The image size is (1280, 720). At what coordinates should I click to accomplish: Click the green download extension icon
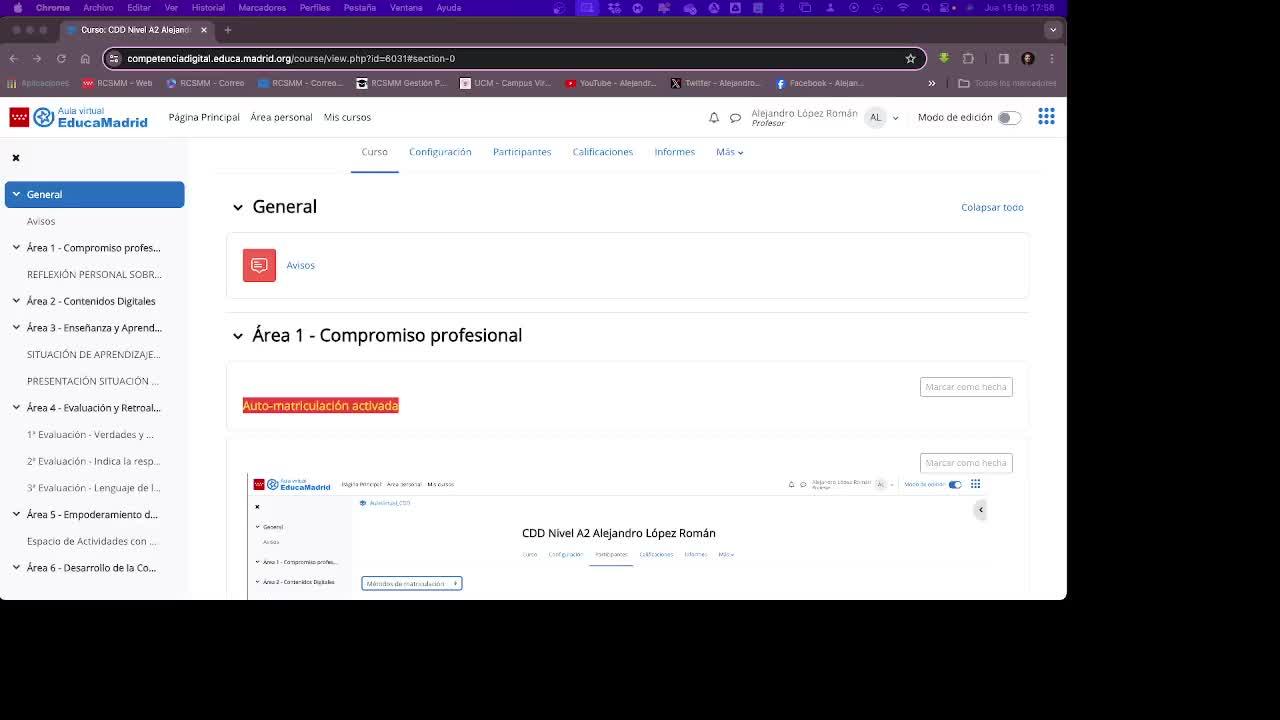[x=943, y=58]
